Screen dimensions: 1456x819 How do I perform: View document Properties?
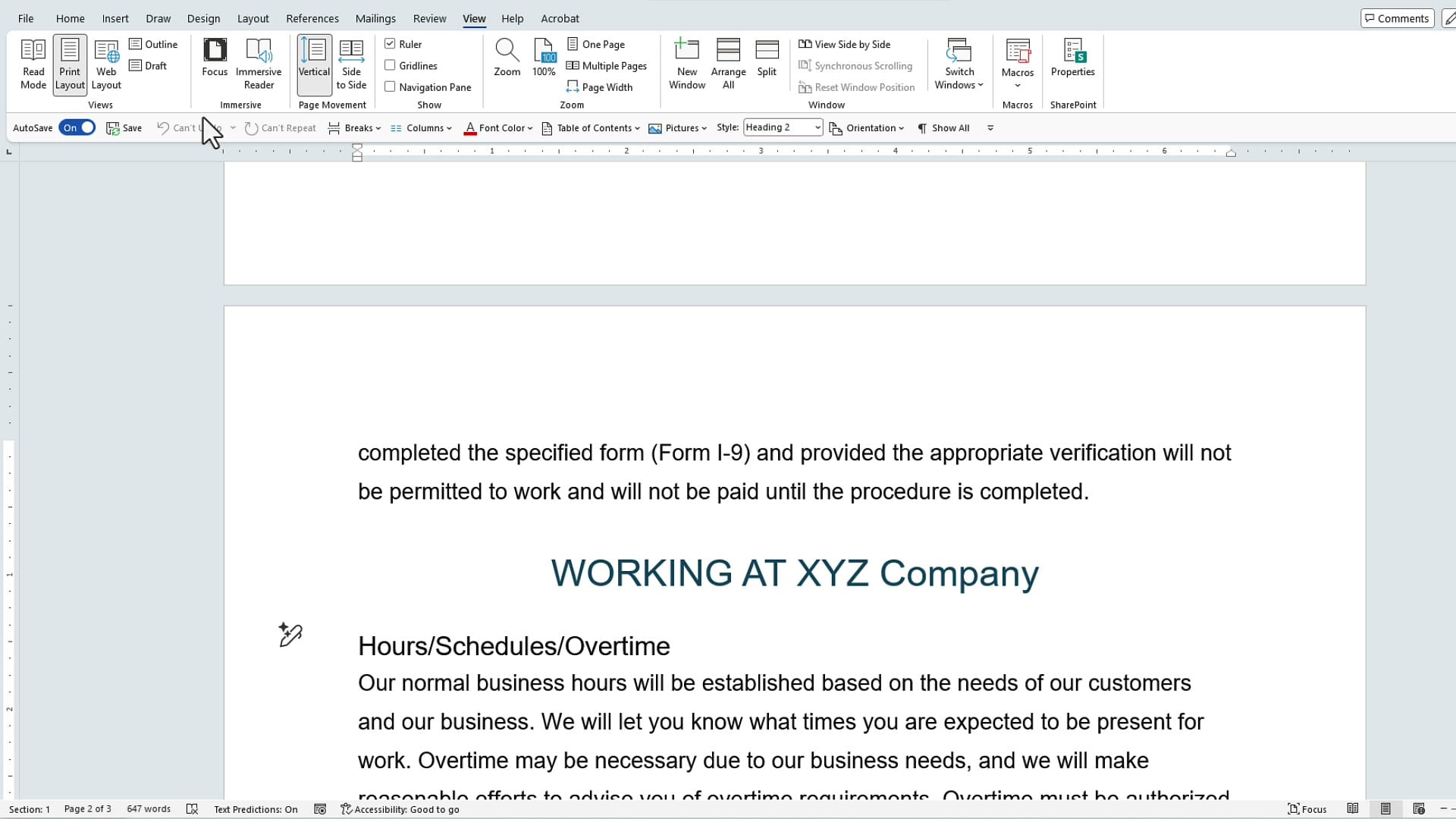(1072, 61)
